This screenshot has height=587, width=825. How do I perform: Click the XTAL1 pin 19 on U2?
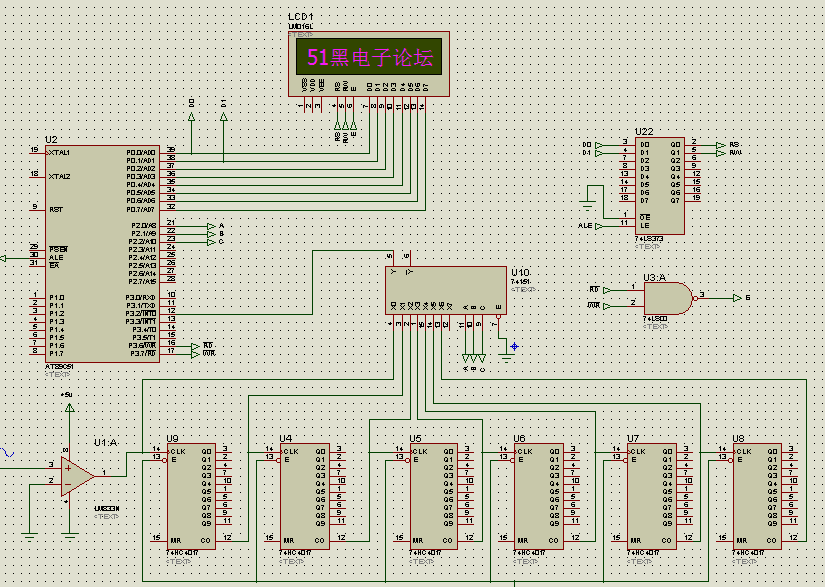pos(37,153)
